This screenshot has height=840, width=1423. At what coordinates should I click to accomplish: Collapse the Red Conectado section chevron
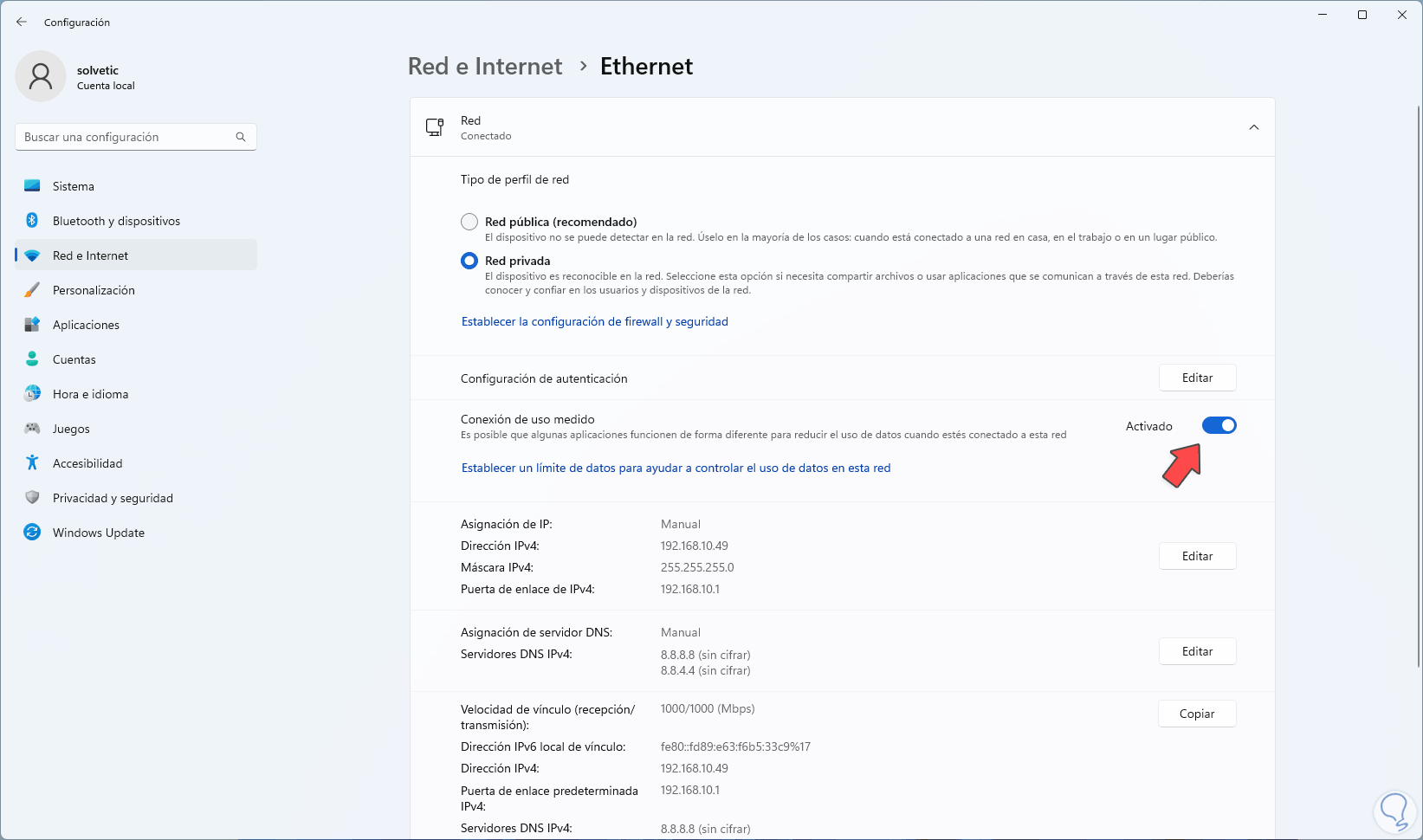1253,127
